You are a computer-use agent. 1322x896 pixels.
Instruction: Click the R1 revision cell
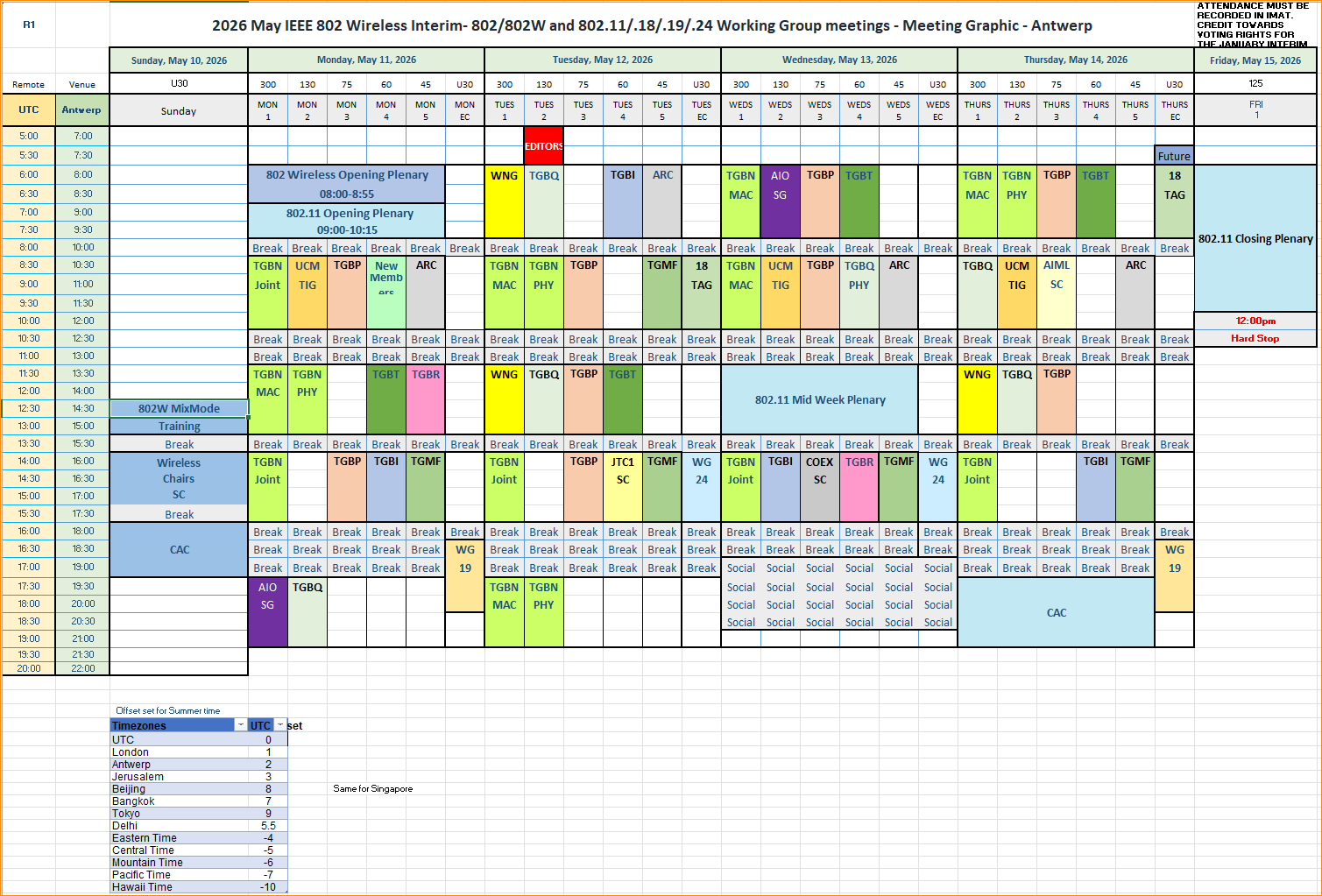(x=29, y=25)
